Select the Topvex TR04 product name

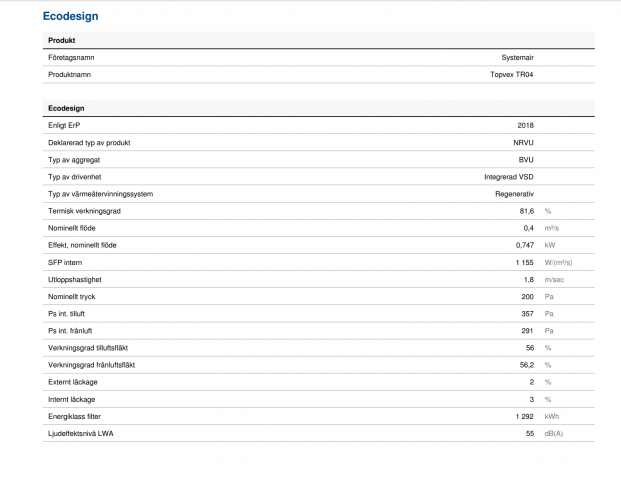pos(511,74)
